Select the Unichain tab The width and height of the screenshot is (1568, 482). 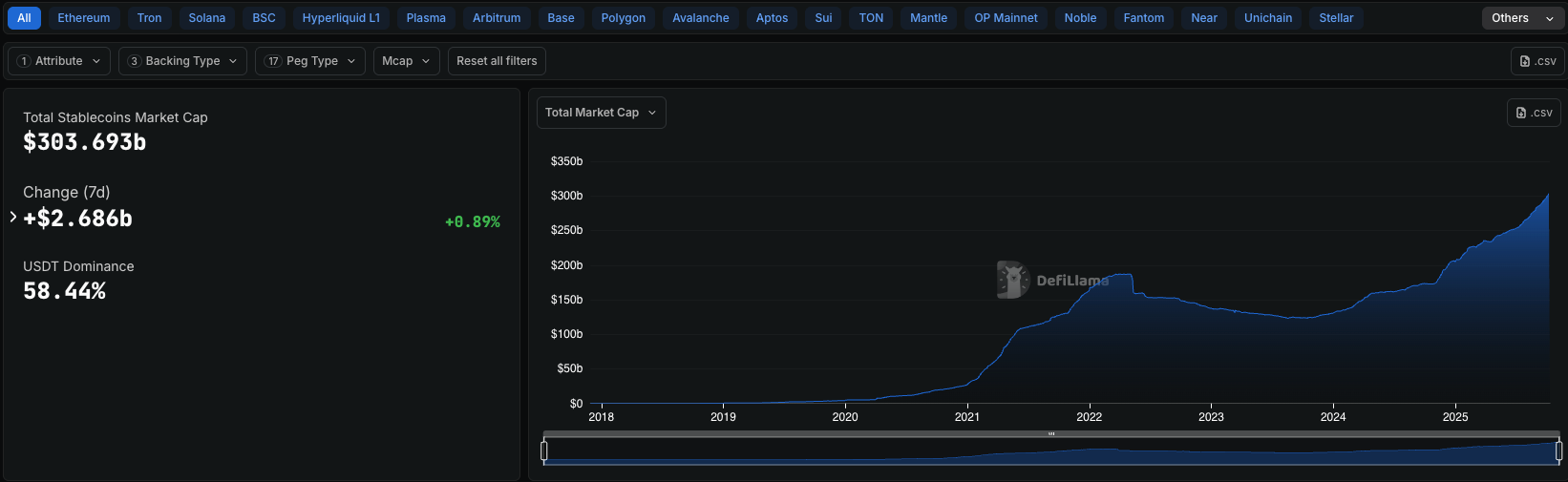tap(1268, 18)
